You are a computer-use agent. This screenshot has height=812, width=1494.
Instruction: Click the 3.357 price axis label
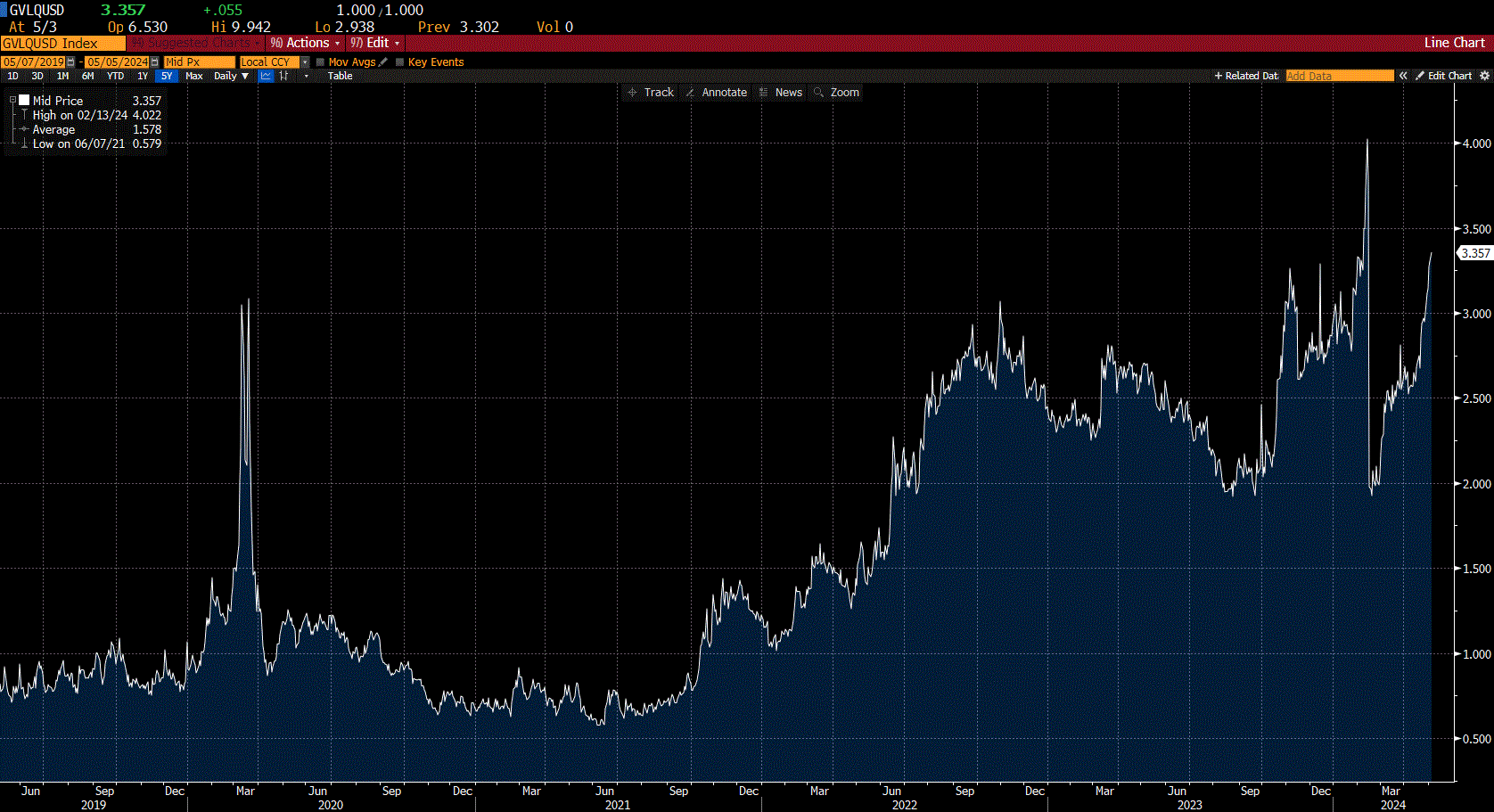pos(1473,253)
